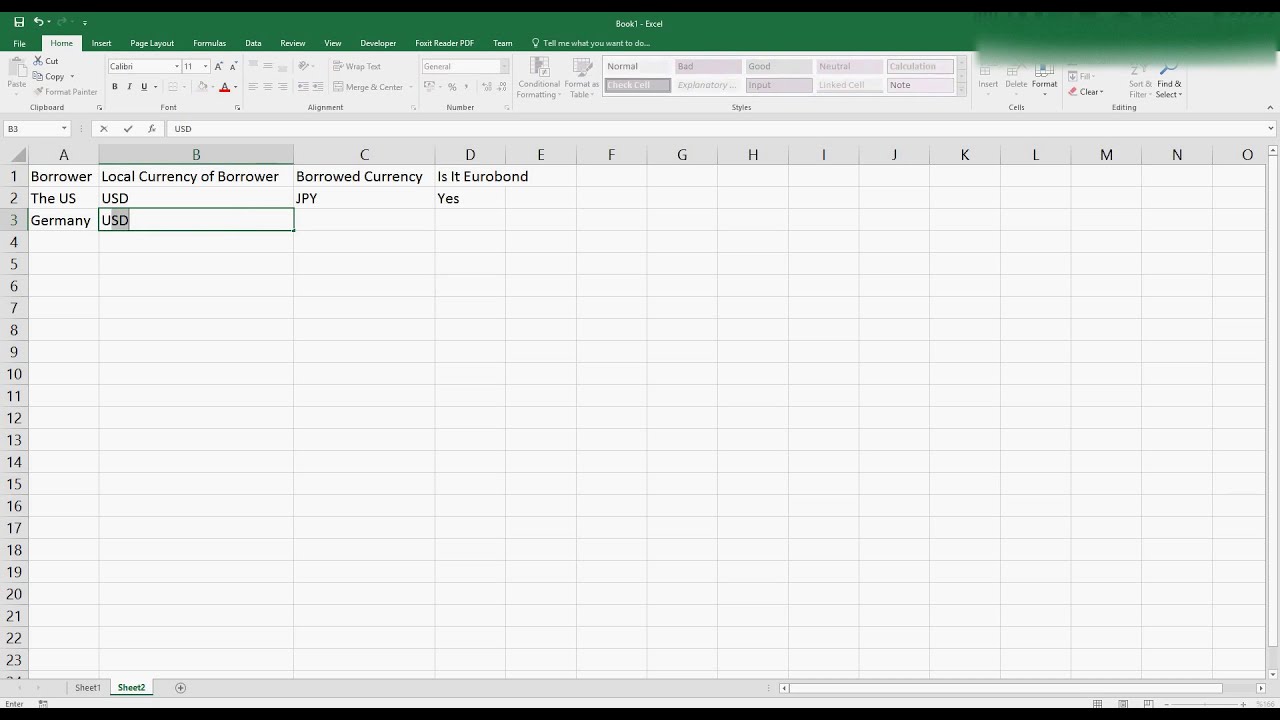
Task: Confirm cell entry with the checkmark
Action: [128, 128]
